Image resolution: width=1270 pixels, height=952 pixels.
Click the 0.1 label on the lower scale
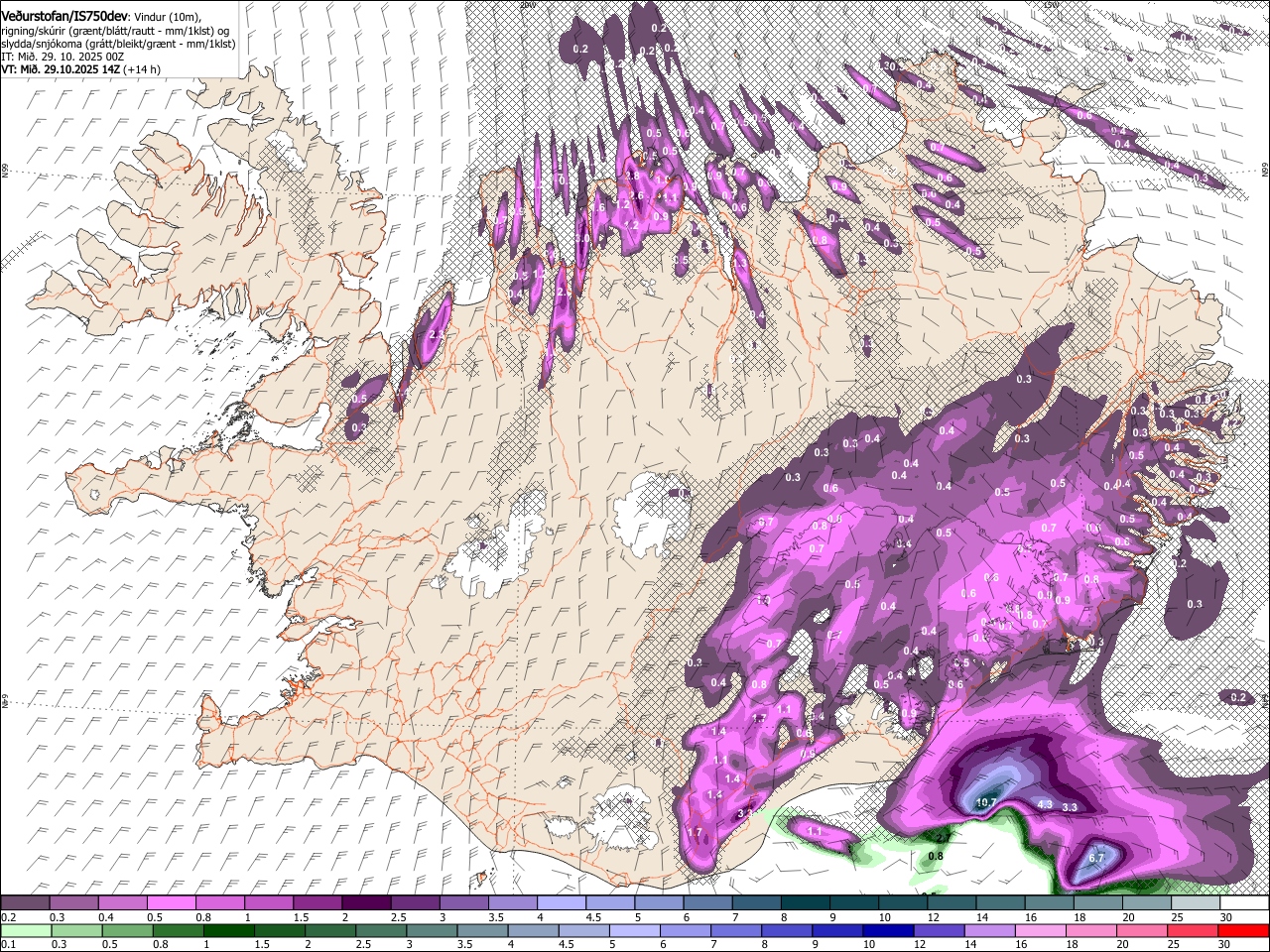10,944
